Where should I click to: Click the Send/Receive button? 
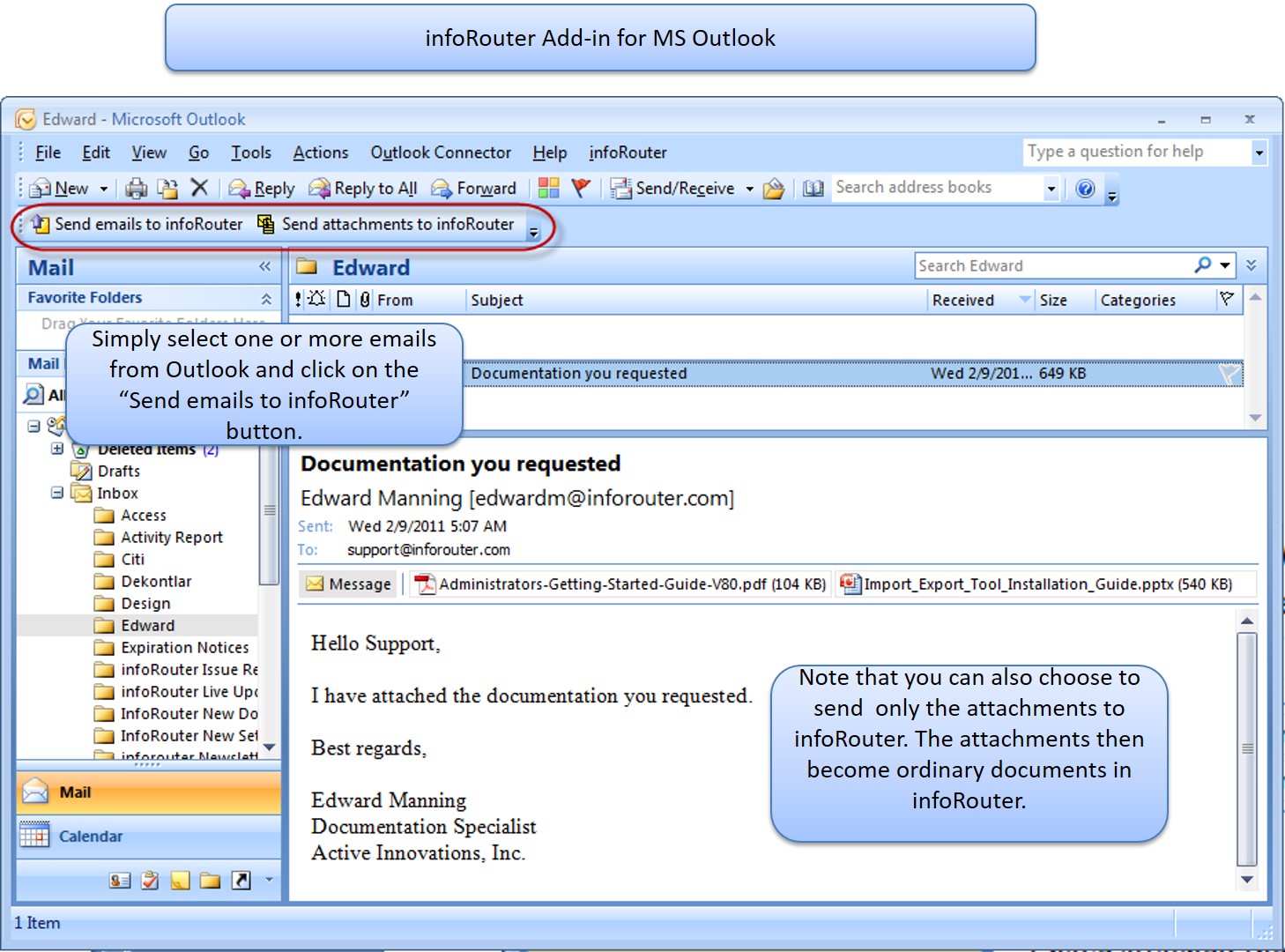click(672, 188)
